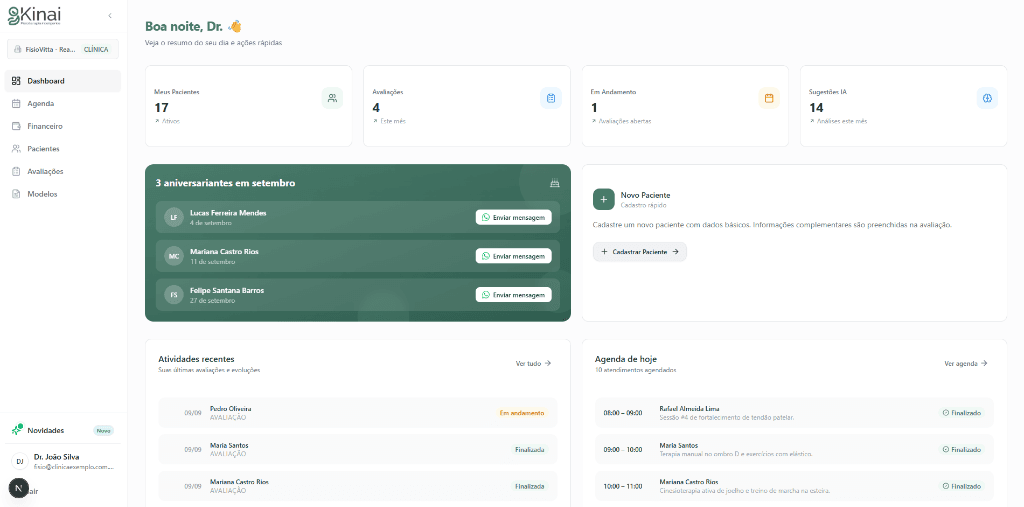
Task: Click the Meus Pacientes users icon
Action: point(332,98)
